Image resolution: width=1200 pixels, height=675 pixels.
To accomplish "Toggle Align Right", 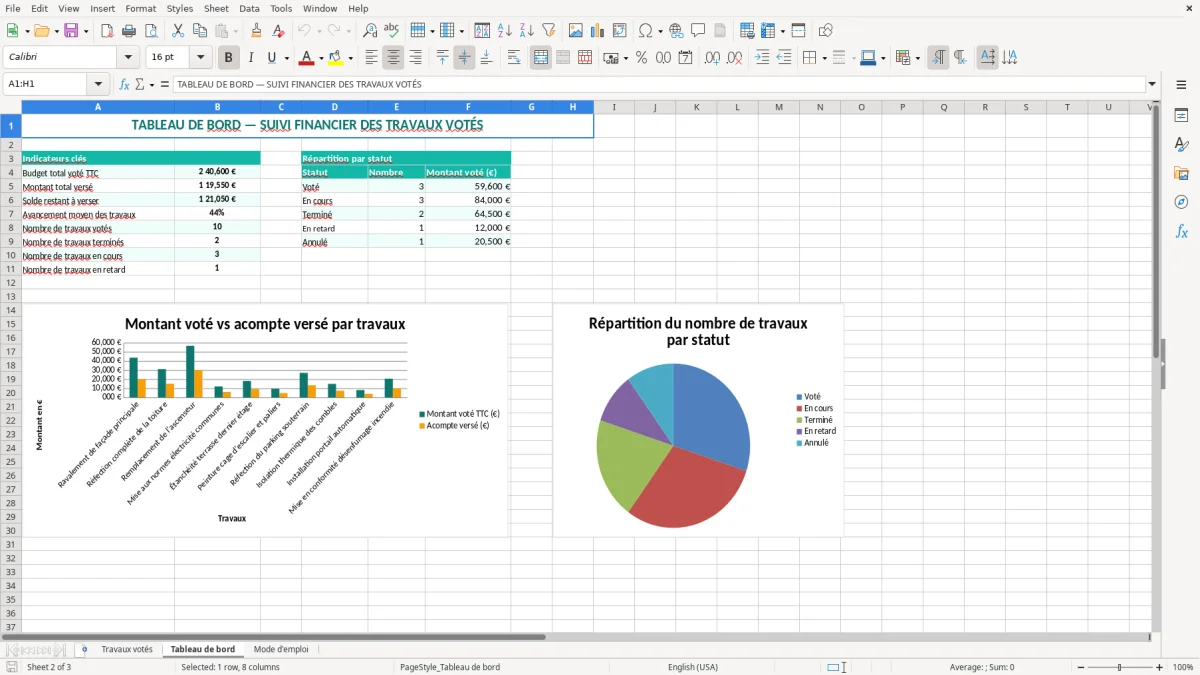I will (x=415, y=58).
